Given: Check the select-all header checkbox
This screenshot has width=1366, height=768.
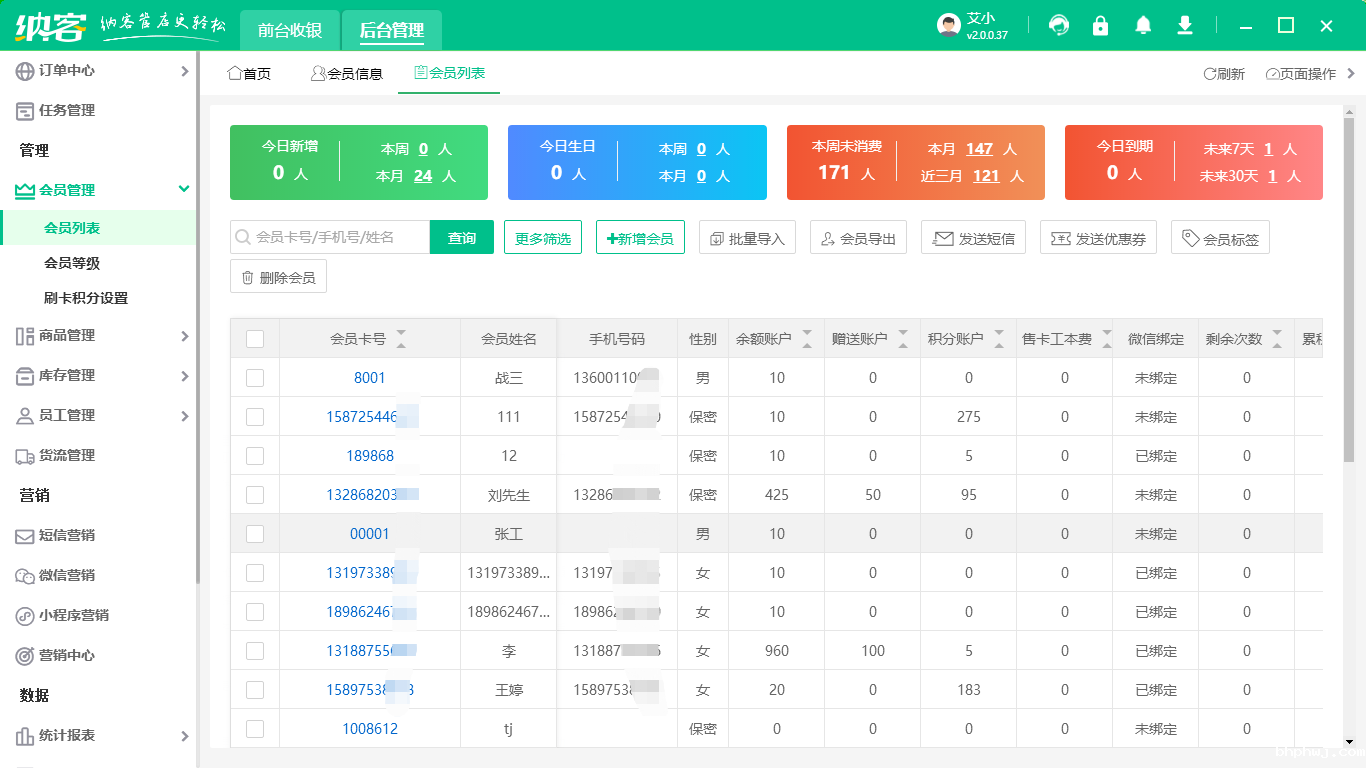Looking at the screenshot, I should click(x=255, y=339).
